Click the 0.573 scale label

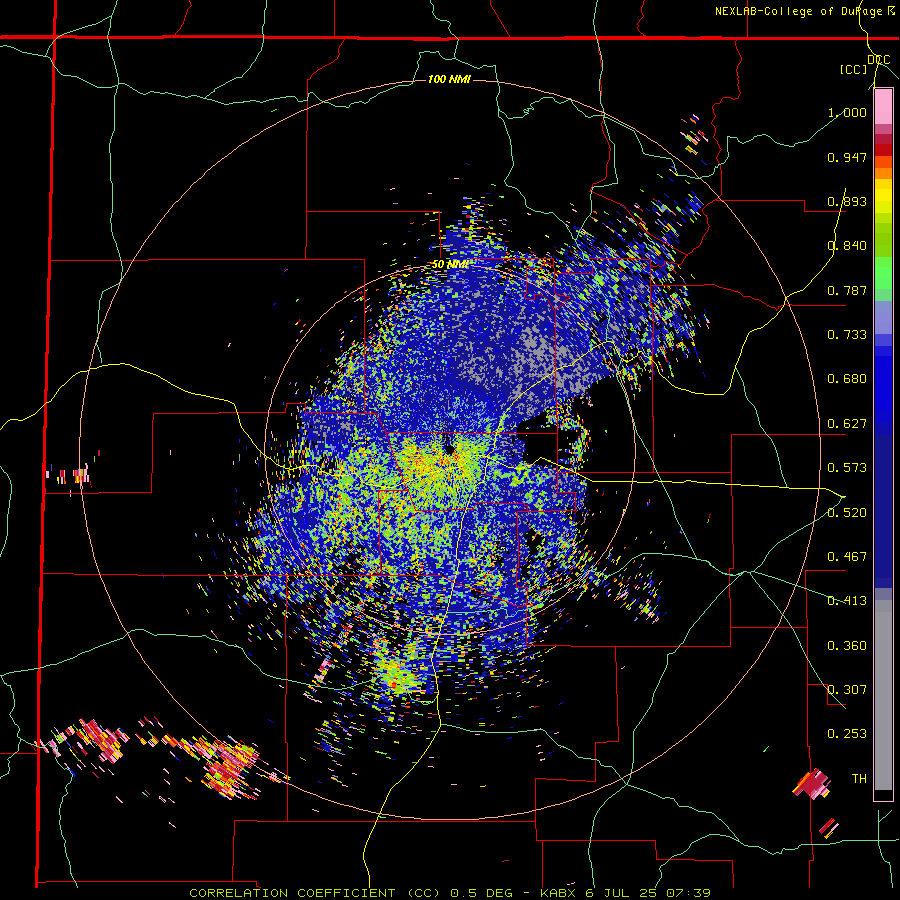tap(847, 468)
